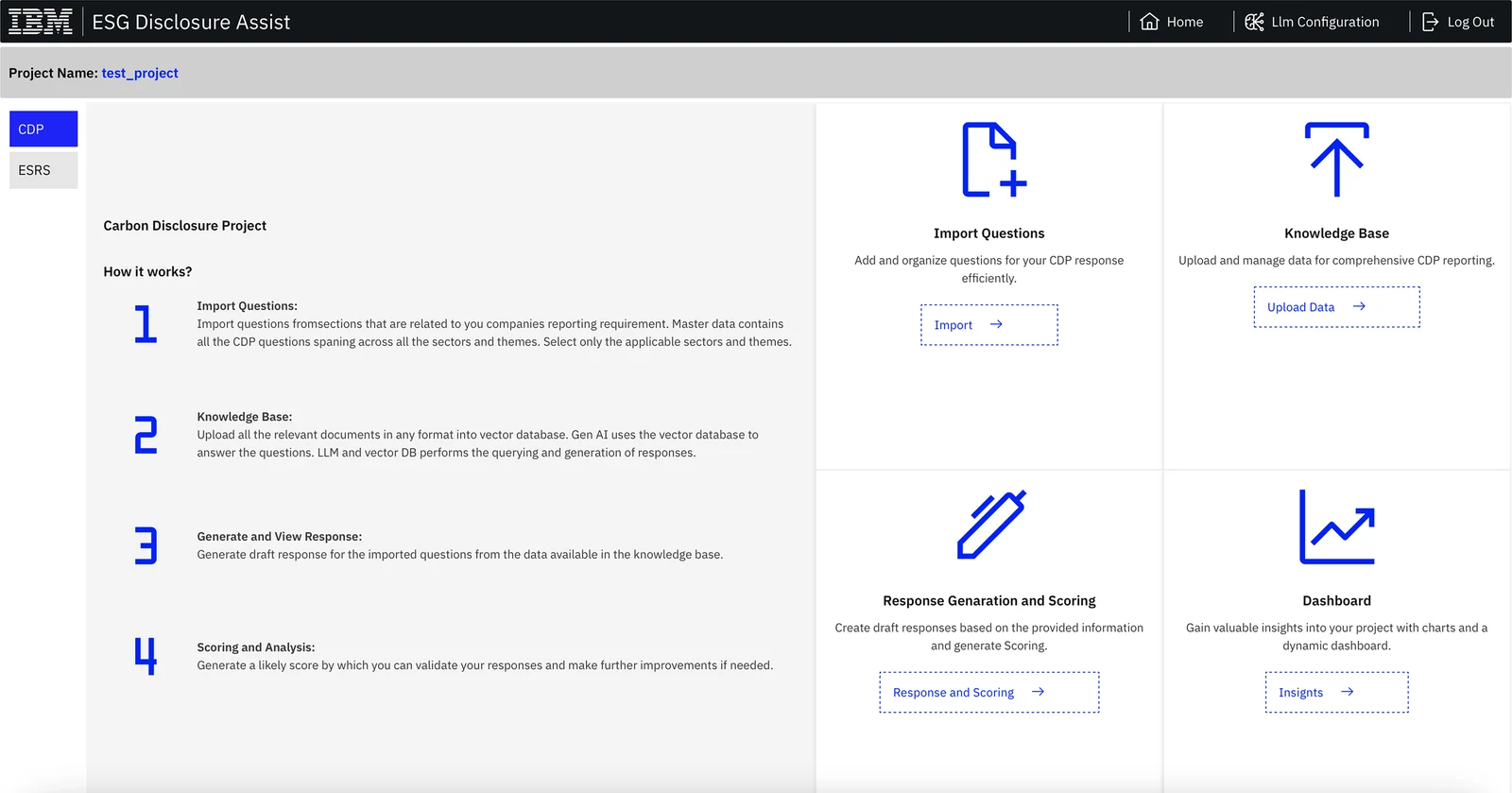The height and width of the screenshot is (793, 1512).
Task: Click the Log Out exit icon
Action: tap(1431, 22)
